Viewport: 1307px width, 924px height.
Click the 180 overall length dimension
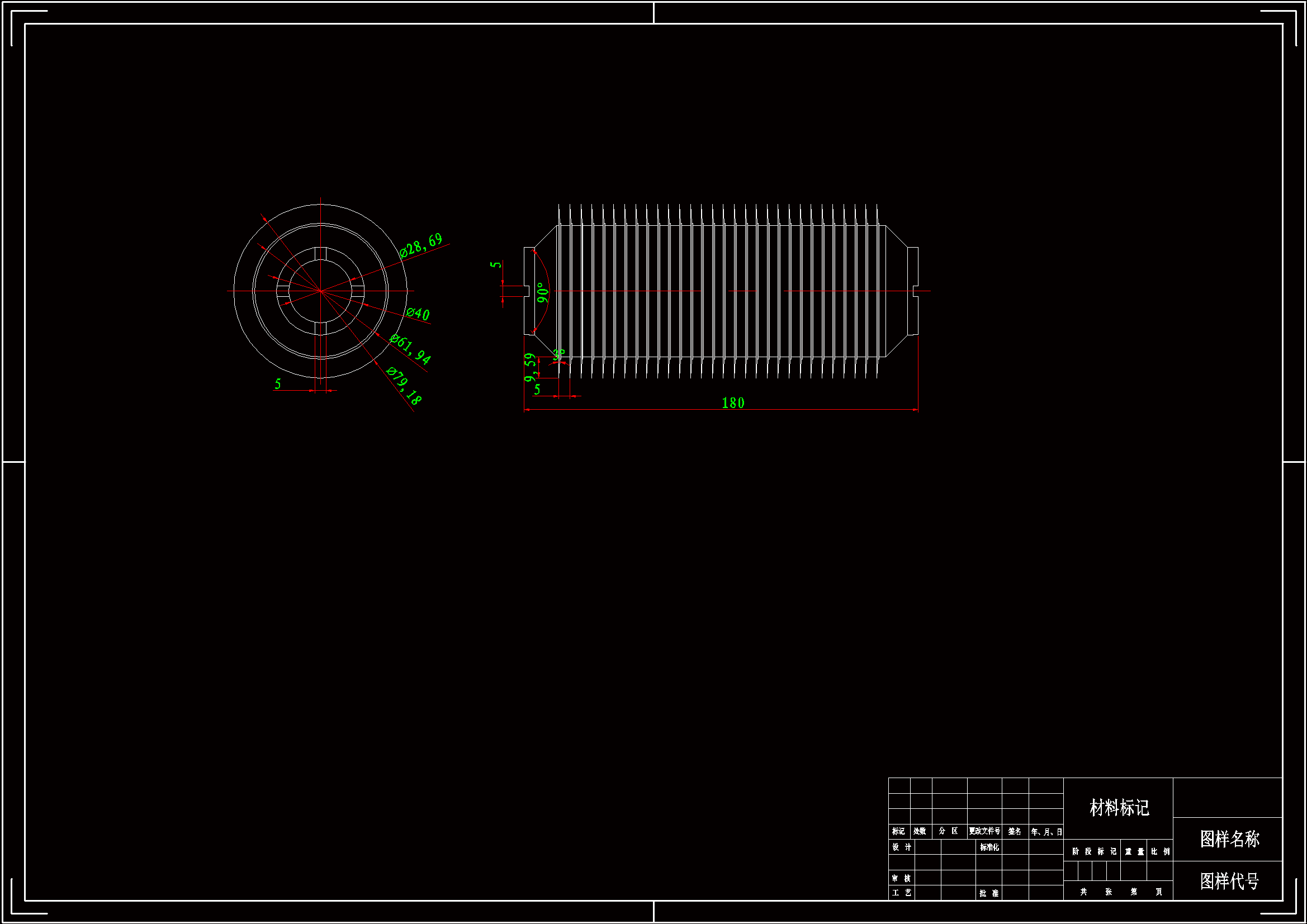[733, 403]
